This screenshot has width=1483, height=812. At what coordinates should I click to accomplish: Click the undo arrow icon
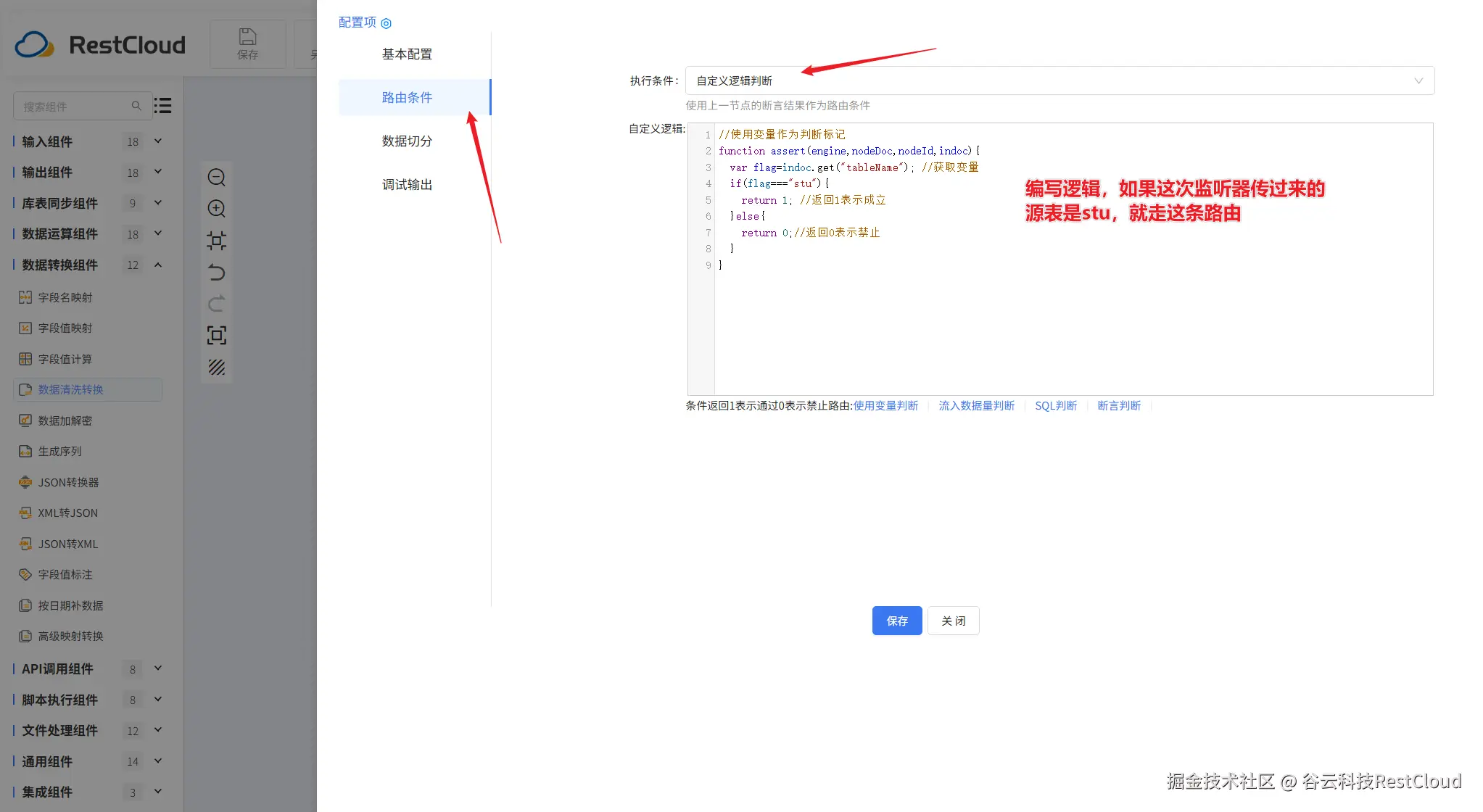[x=216, y=273]
